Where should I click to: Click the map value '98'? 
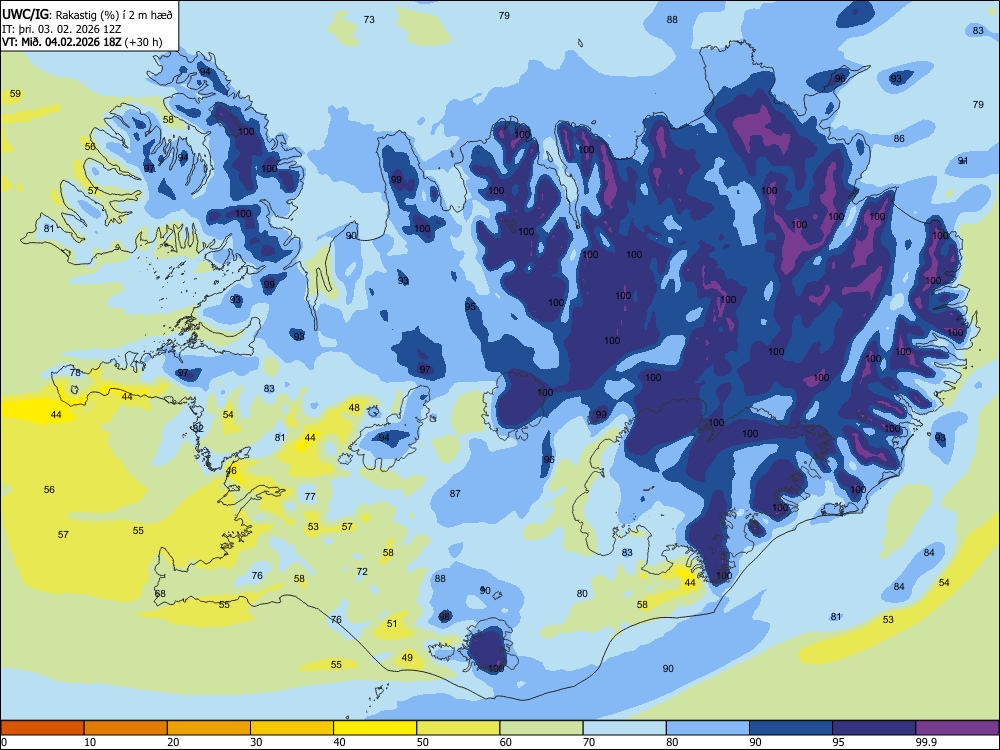445,617
